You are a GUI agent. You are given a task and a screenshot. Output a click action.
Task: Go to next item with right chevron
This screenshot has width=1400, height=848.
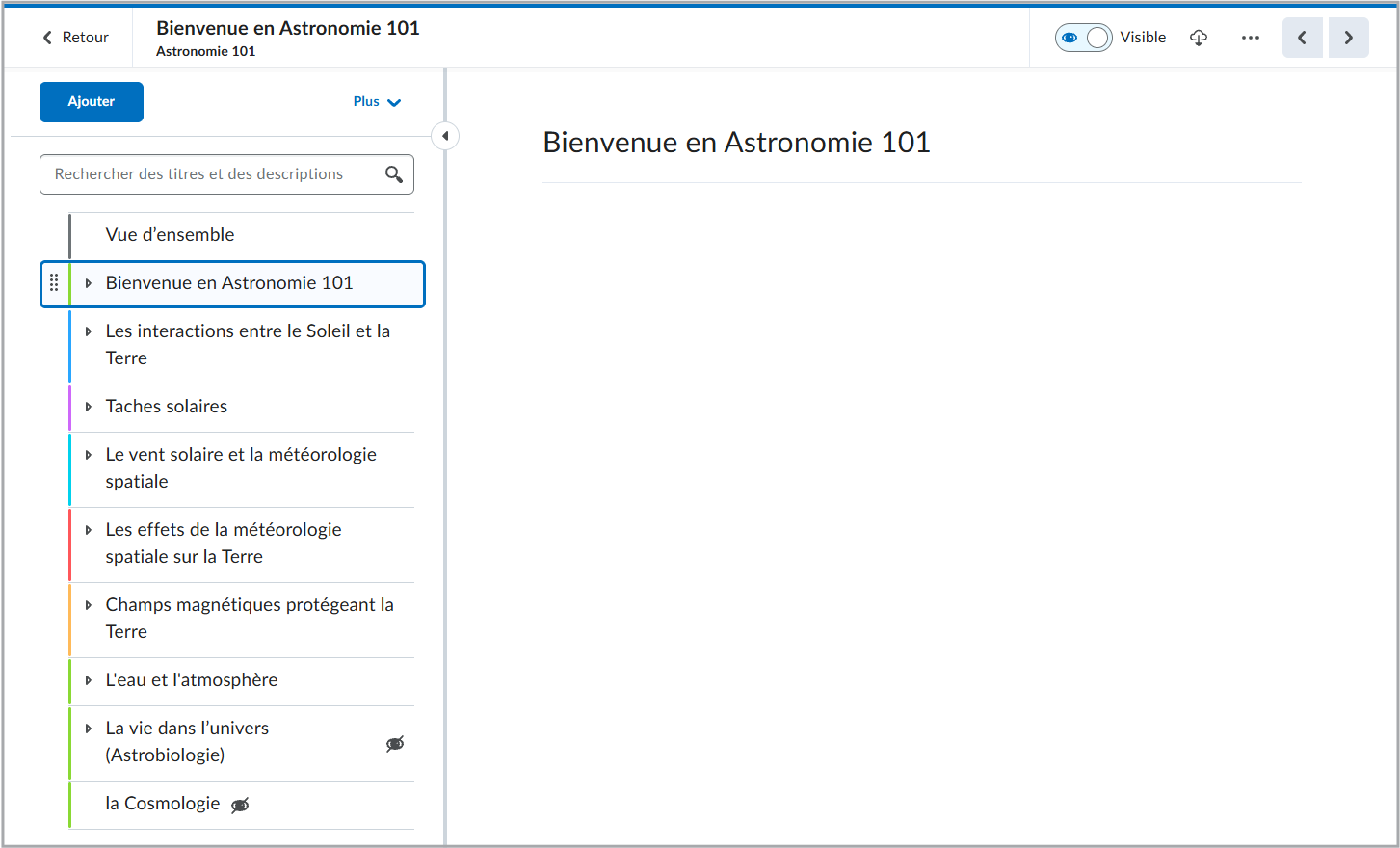(1349, 38)
